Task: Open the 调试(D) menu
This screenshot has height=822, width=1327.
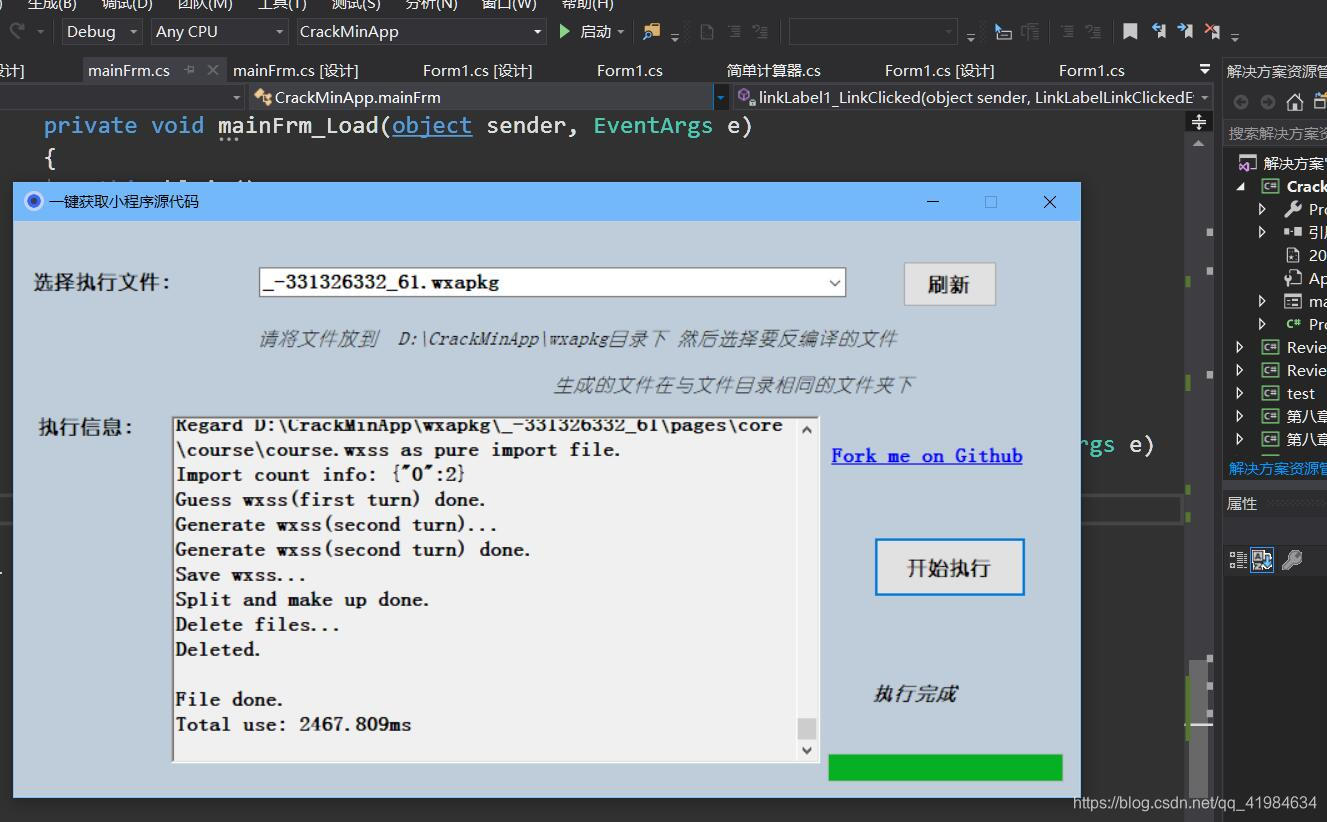Action: (x=125, y=5)
